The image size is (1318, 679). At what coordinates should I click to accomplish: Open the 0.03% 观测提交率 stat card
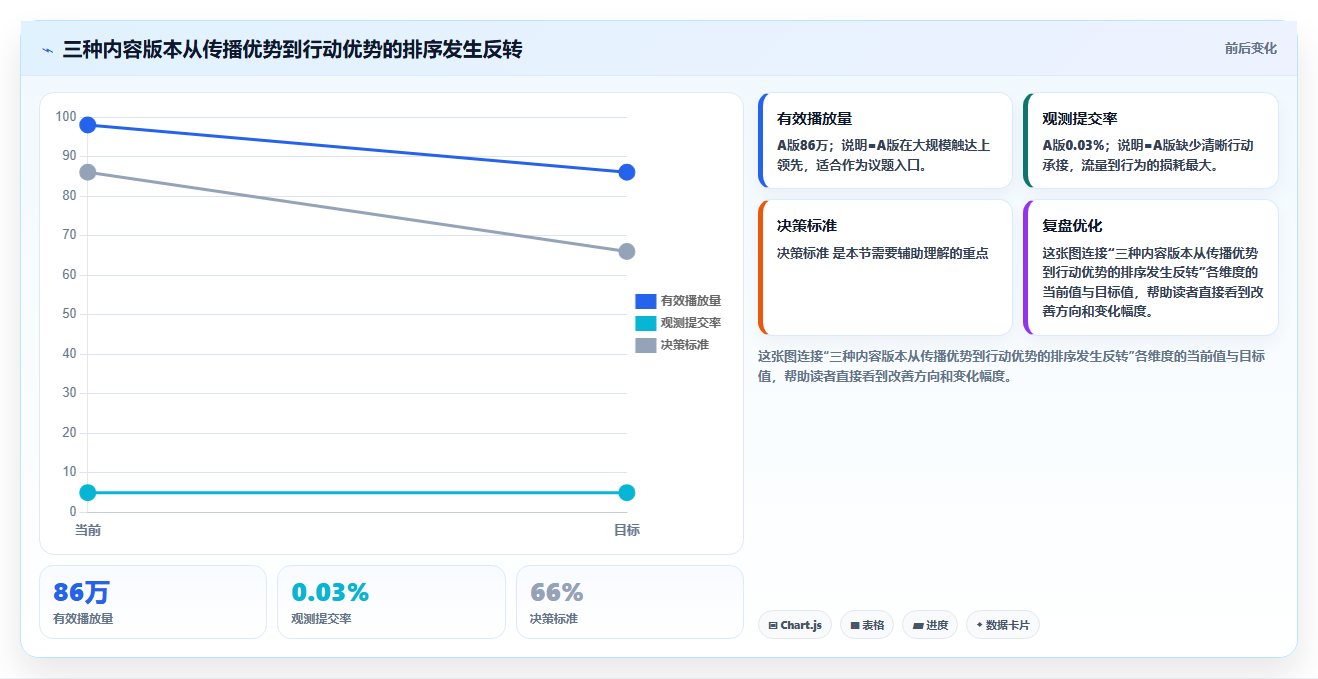point(391,602)
